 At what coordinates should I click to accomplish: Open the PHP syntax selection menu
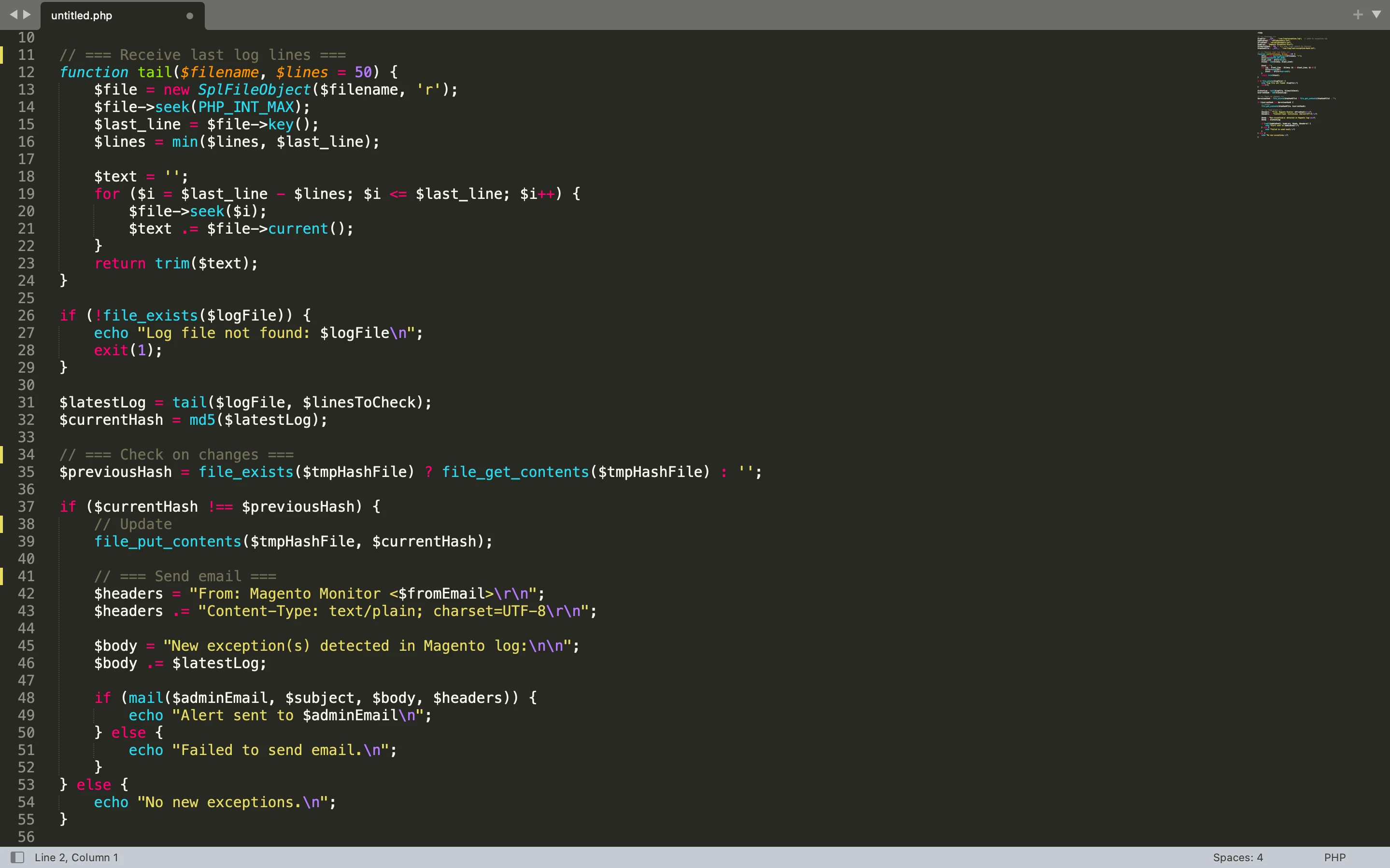pos(1336,857)
